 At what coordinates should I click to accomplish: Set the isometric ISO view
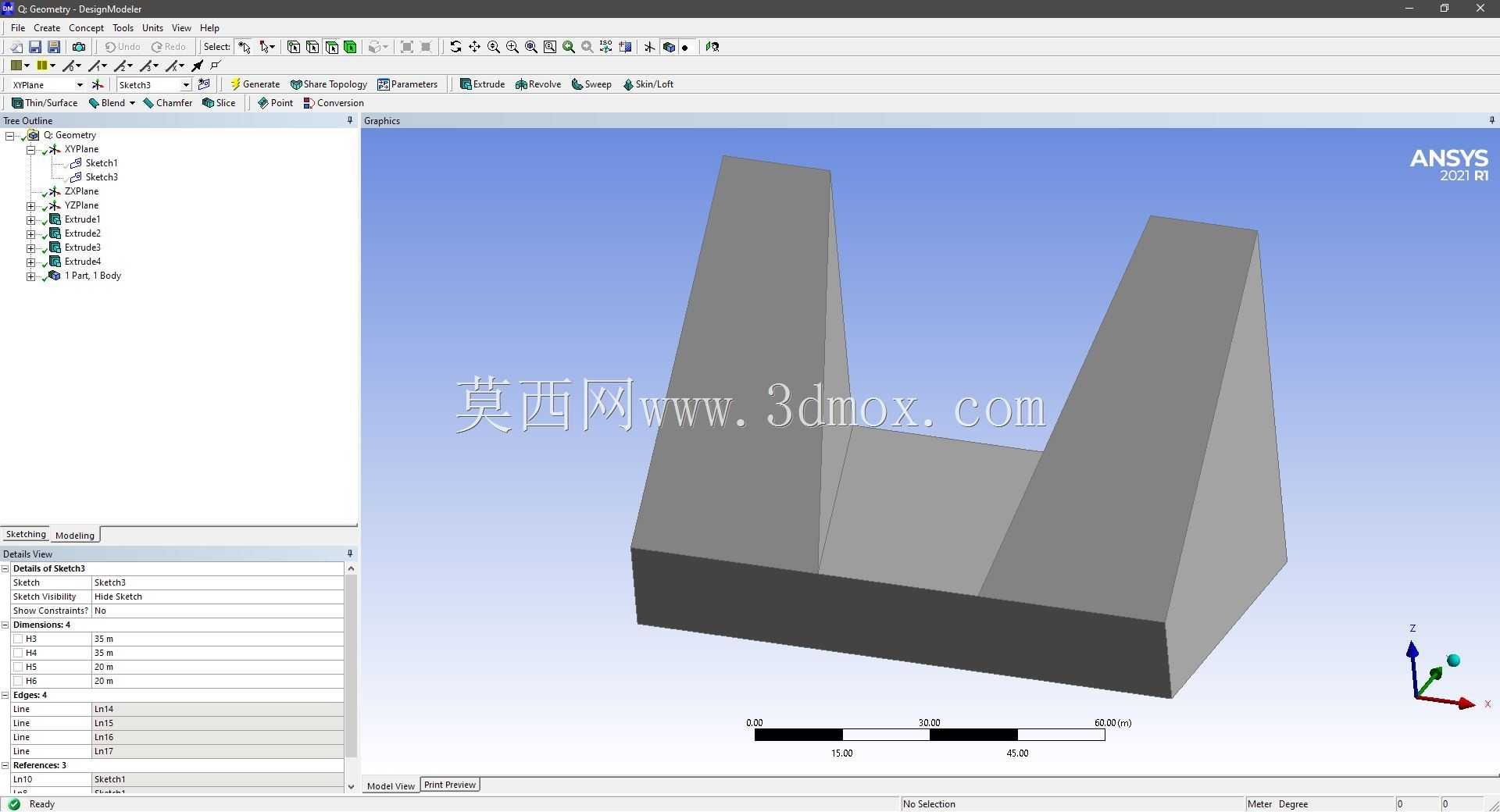click(606, 47)
